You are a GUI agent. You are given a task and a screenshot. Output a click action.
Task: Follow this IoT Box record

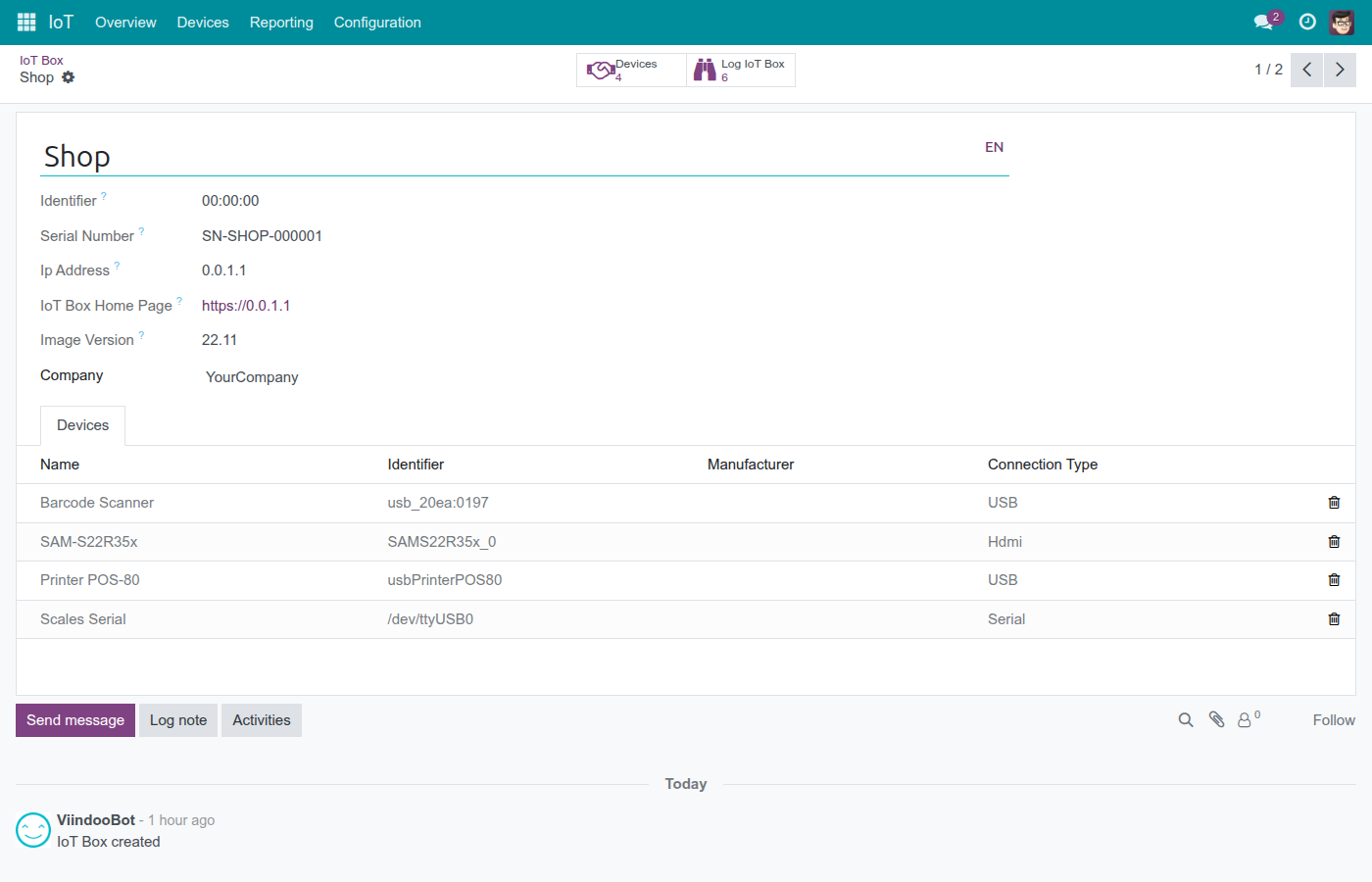click(1334, 720)
